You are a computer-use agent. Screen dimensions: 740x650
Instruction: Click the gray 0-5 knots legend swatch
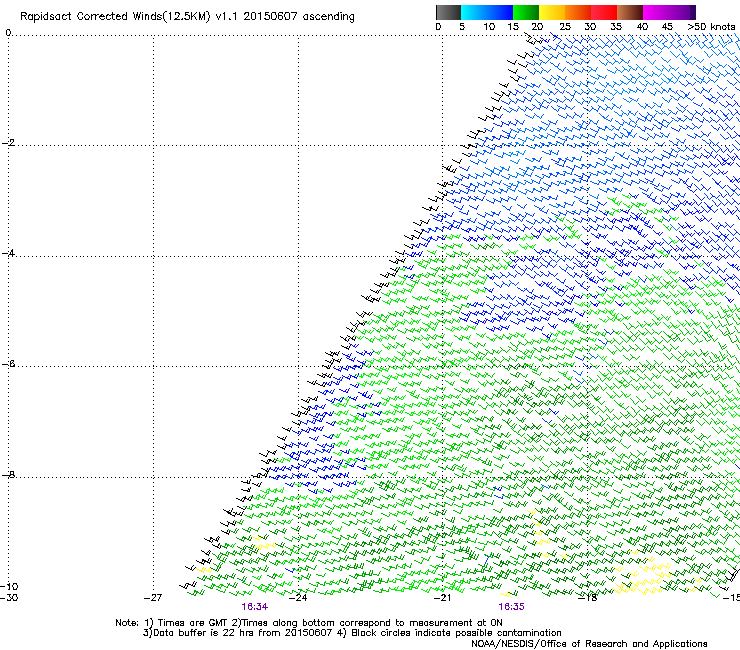tap(448, 12)
